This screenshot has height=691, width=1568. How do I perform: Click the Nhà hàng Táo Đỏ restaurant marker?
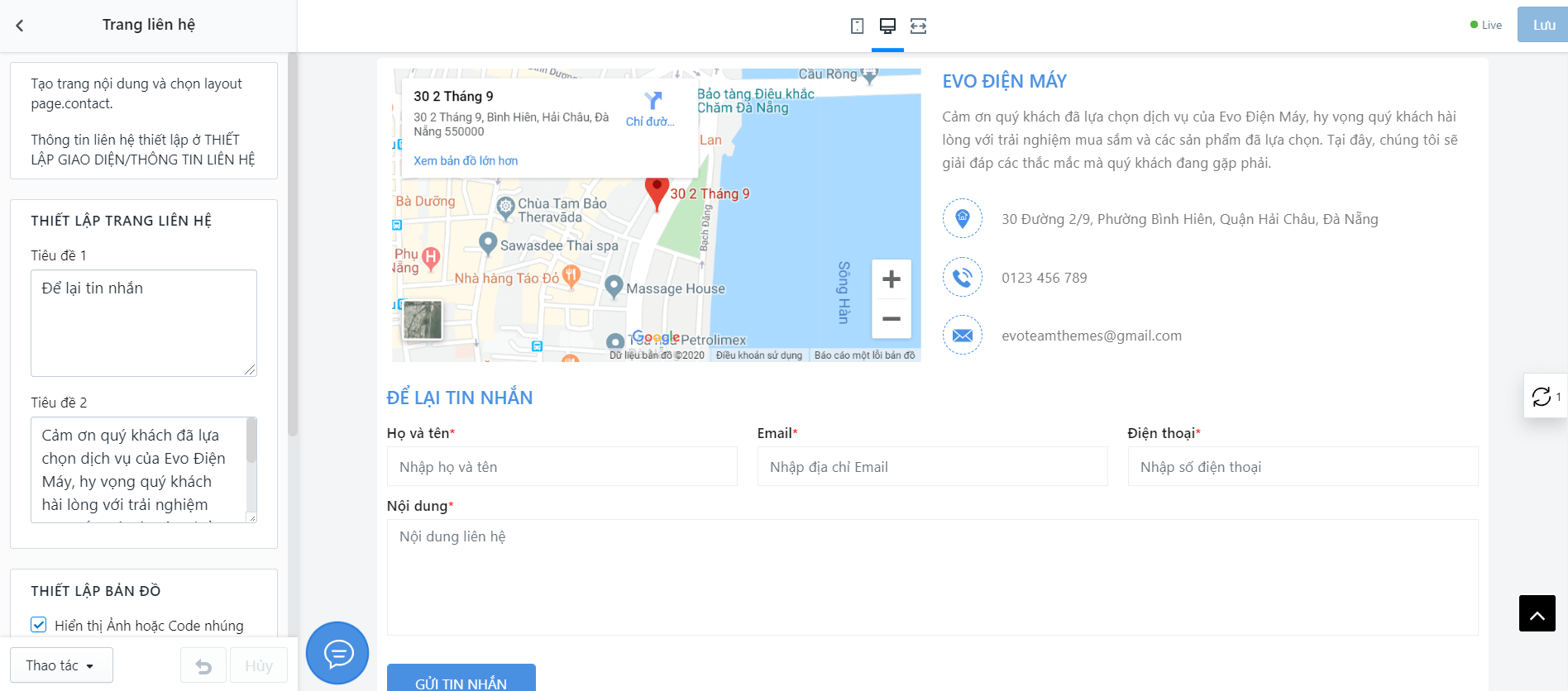pos(571,276)
